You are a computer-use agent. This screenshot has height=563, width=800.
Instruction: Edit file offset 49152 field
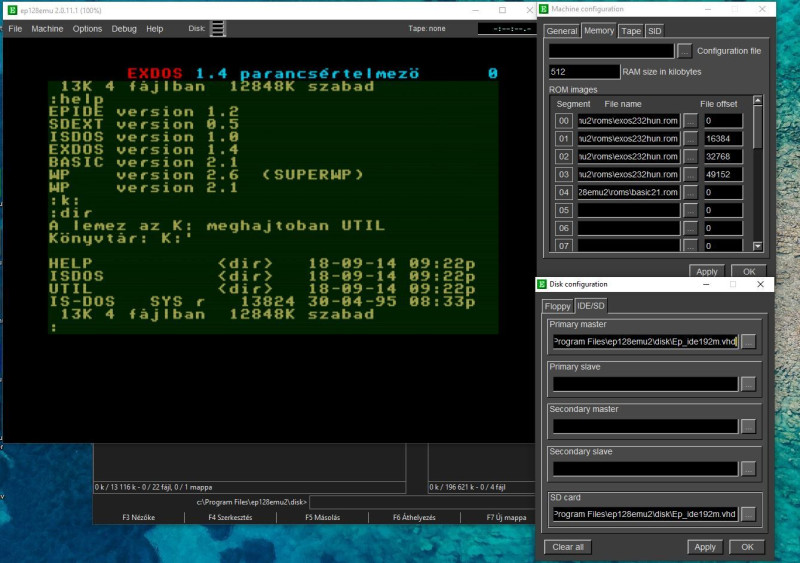tap(723, 175)
